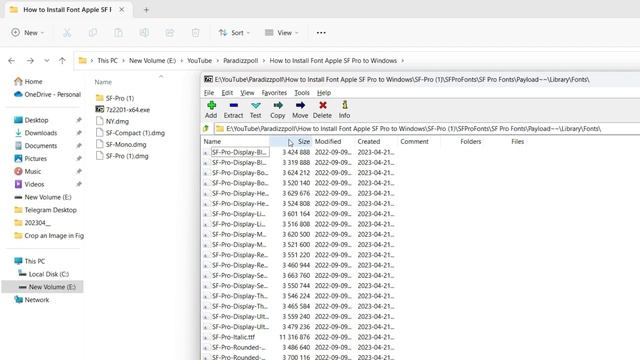
Task: Open View dropdown in File Explorer
Action: click(x=282, y=33)
